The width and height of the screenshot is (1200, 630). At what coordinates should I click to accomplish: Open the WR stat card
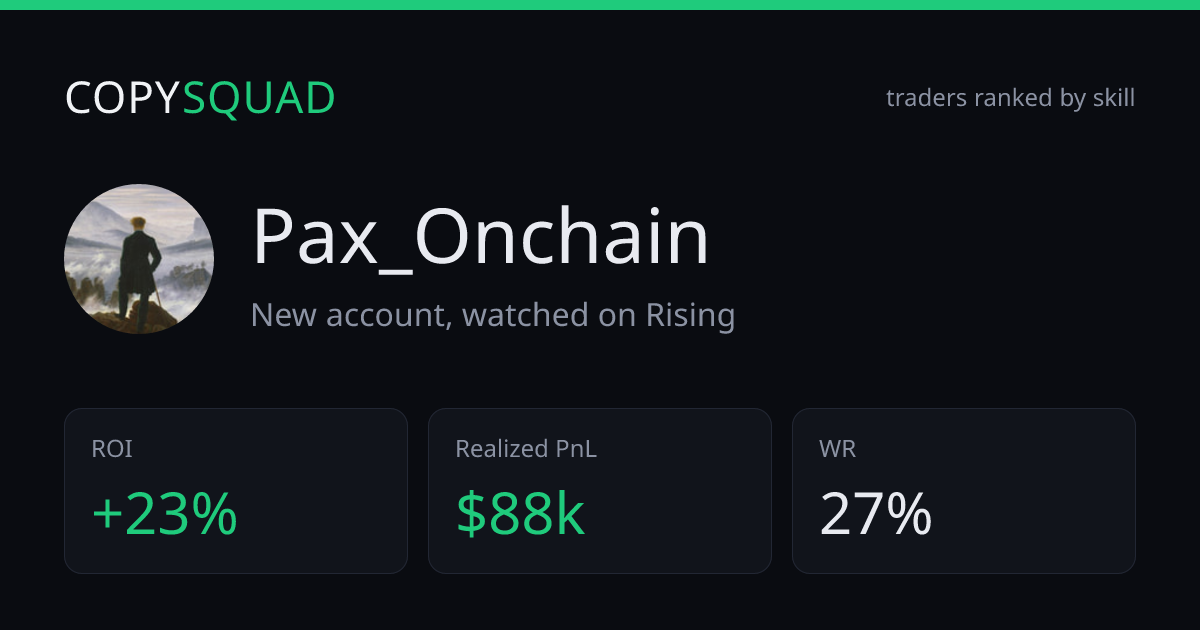coord(964,491)
